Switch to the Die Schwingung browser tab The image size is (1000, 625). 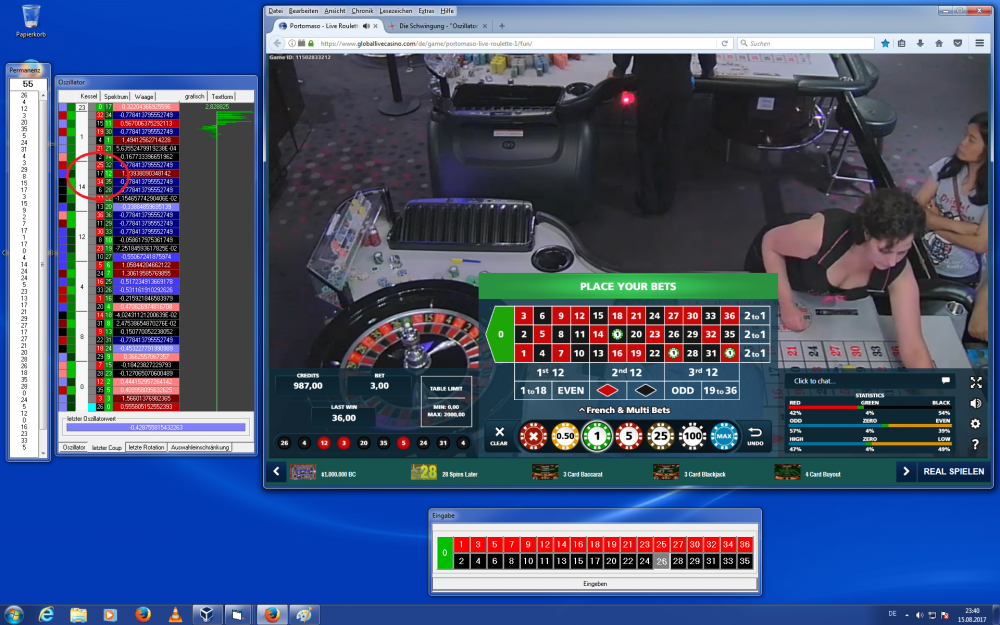pyautogui.click(x=438, y=26)
